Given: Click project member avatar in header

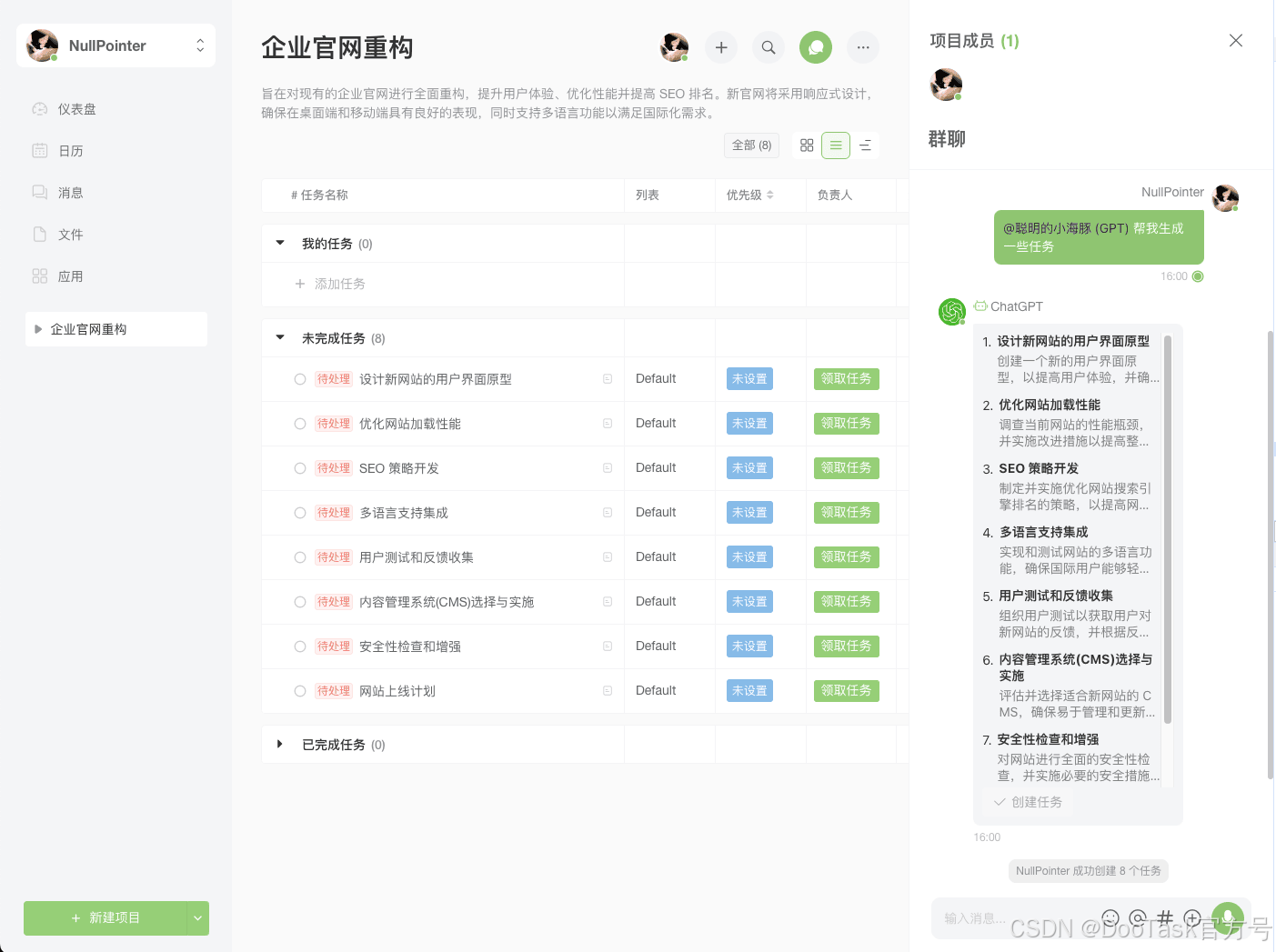Looking at the screenshot, I should pyautogui.click(x=674, y=47).
